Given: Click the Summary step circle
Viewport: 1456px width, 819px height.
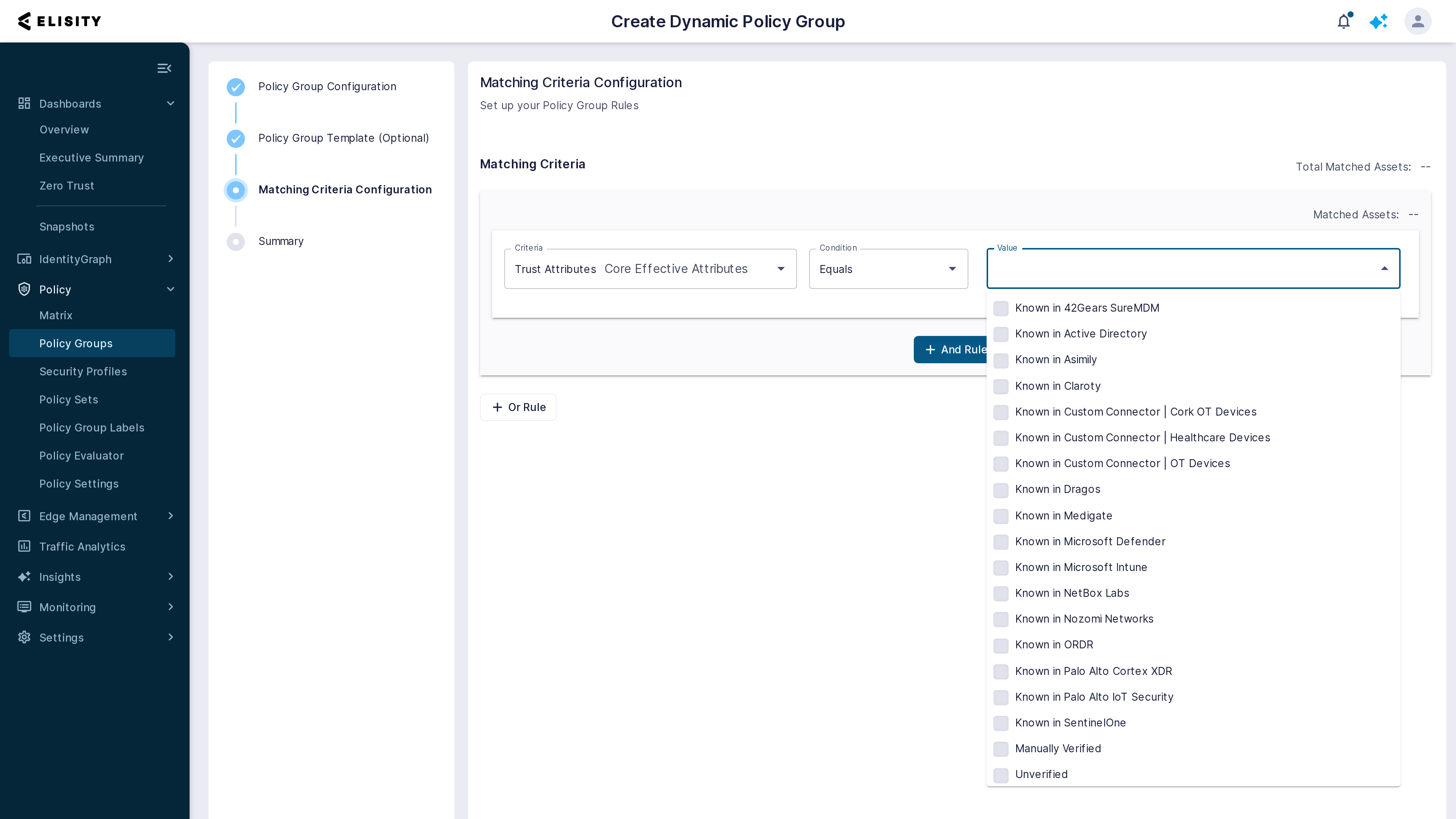Looking at the screenshot, I should 236,242.
